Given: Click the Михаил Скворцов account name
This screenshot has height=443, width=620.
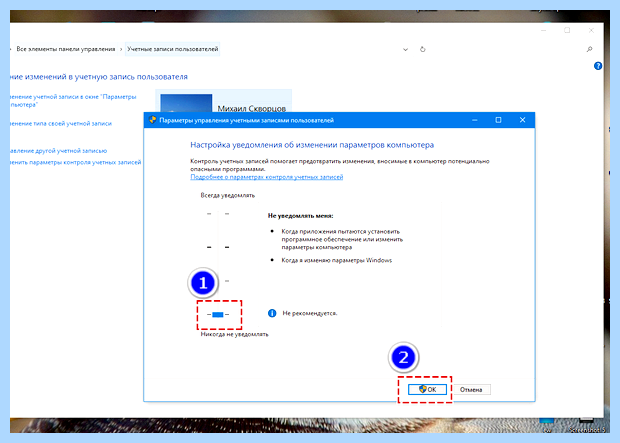Looking at the screenshot, I should 251,108.
